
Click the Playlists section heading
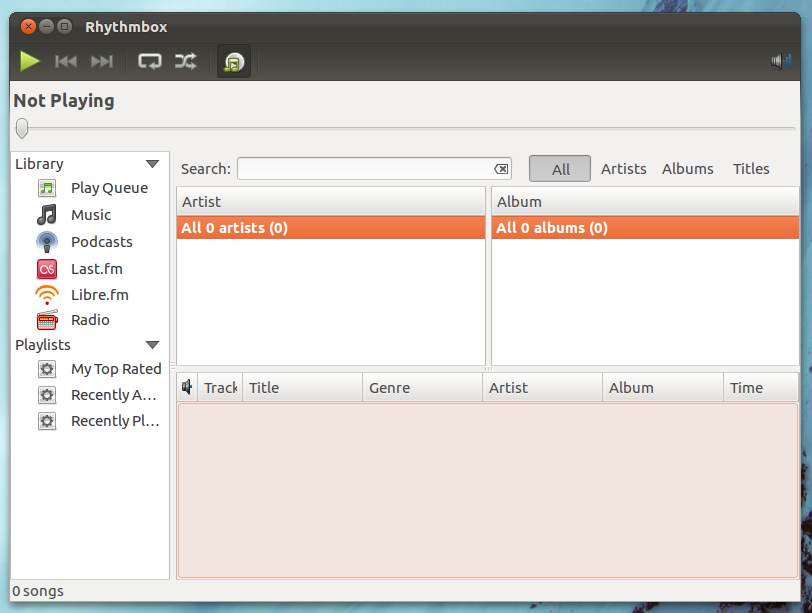point(43,345)
